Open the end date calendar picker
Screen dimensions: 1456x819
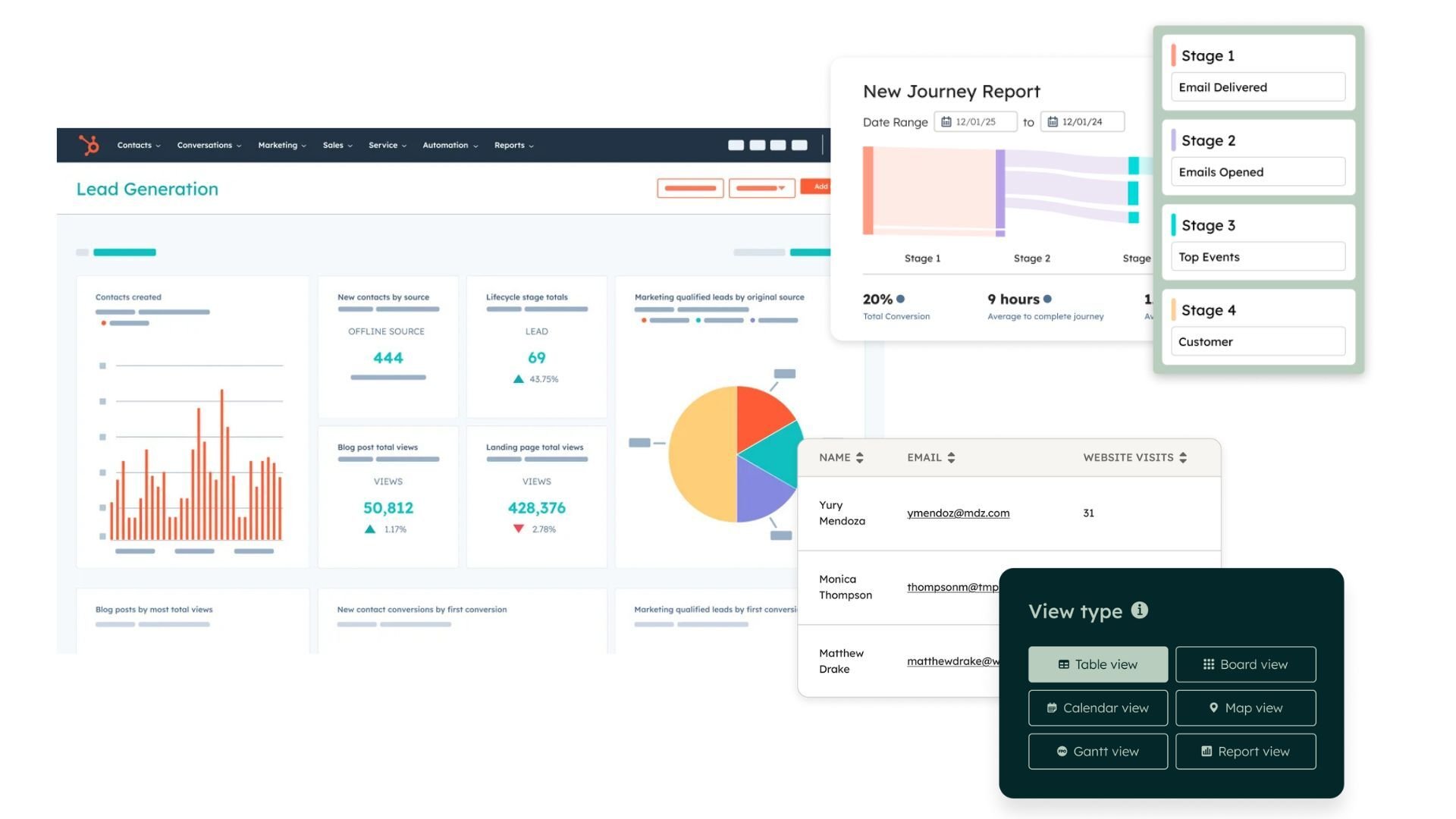pyautogui.click(x=1052, y=121)
